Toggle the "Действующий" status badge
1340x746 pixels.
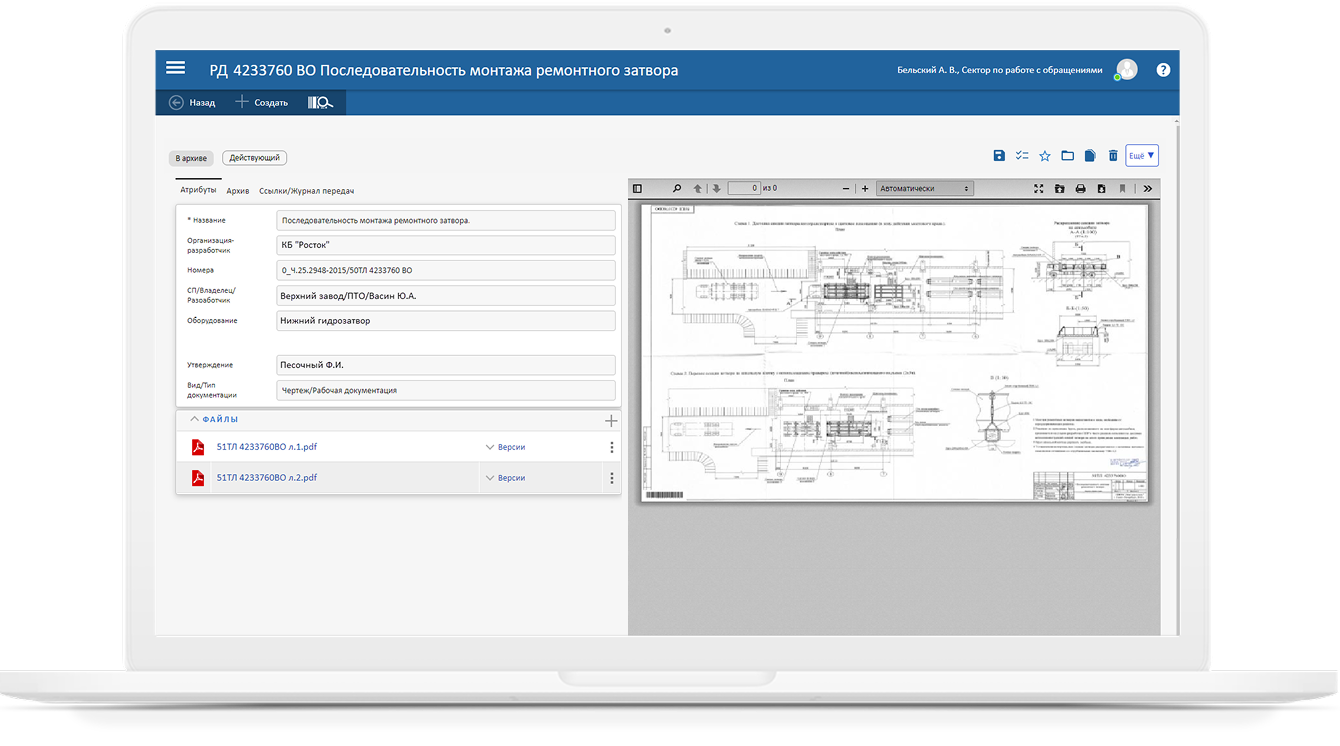(255, 158)
